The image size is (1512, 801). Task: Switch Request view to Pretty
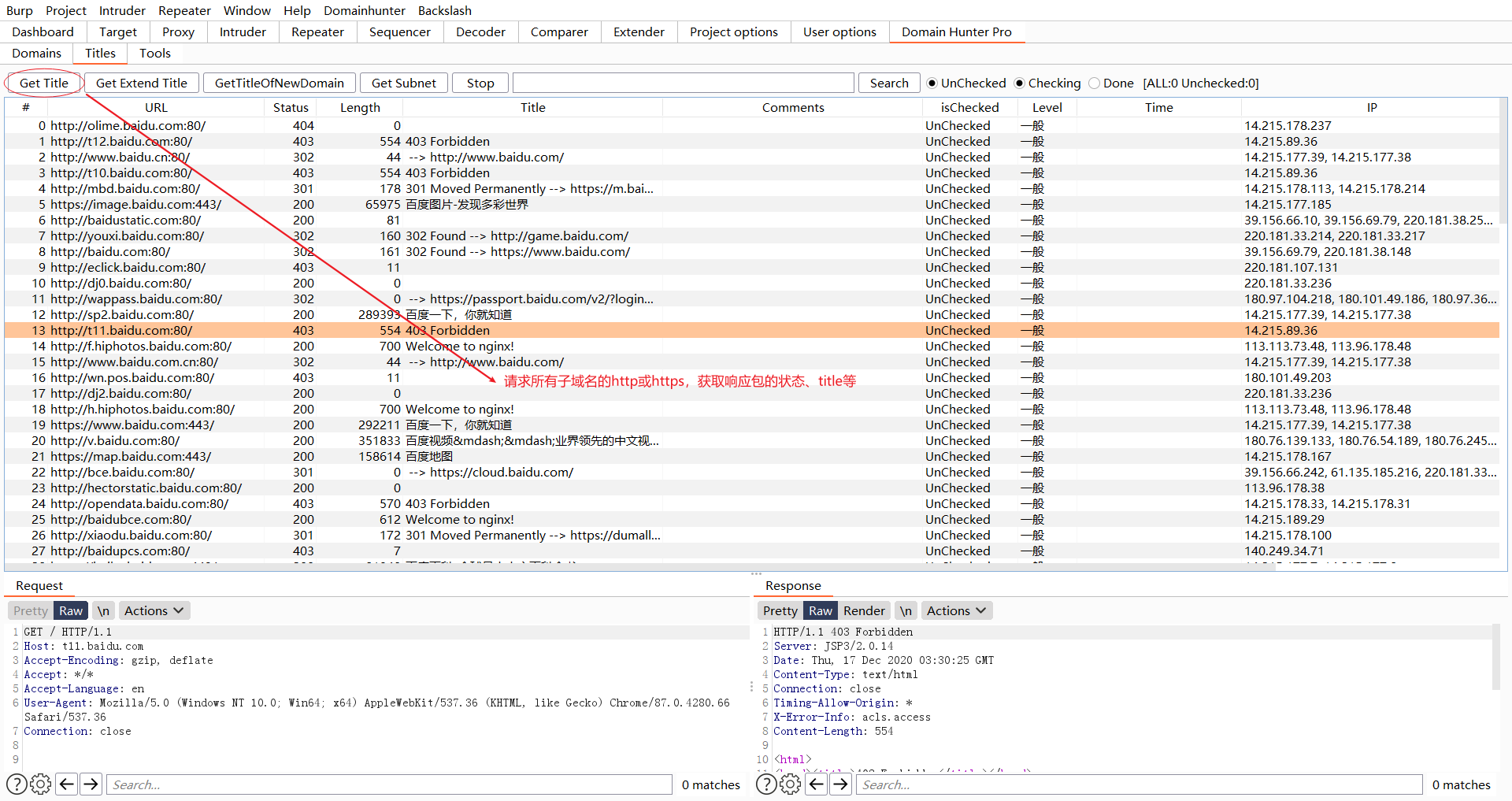31,610
